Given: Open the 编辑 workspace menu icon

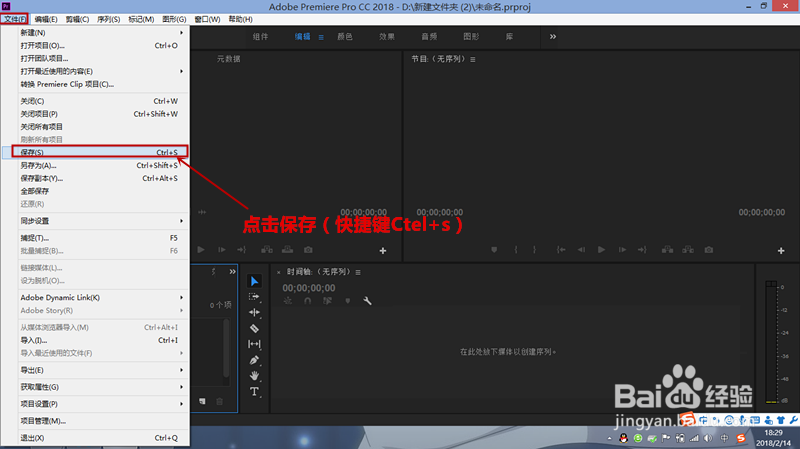Looking at the screenshot, I should pyautogui.click(x=321, y=37).
